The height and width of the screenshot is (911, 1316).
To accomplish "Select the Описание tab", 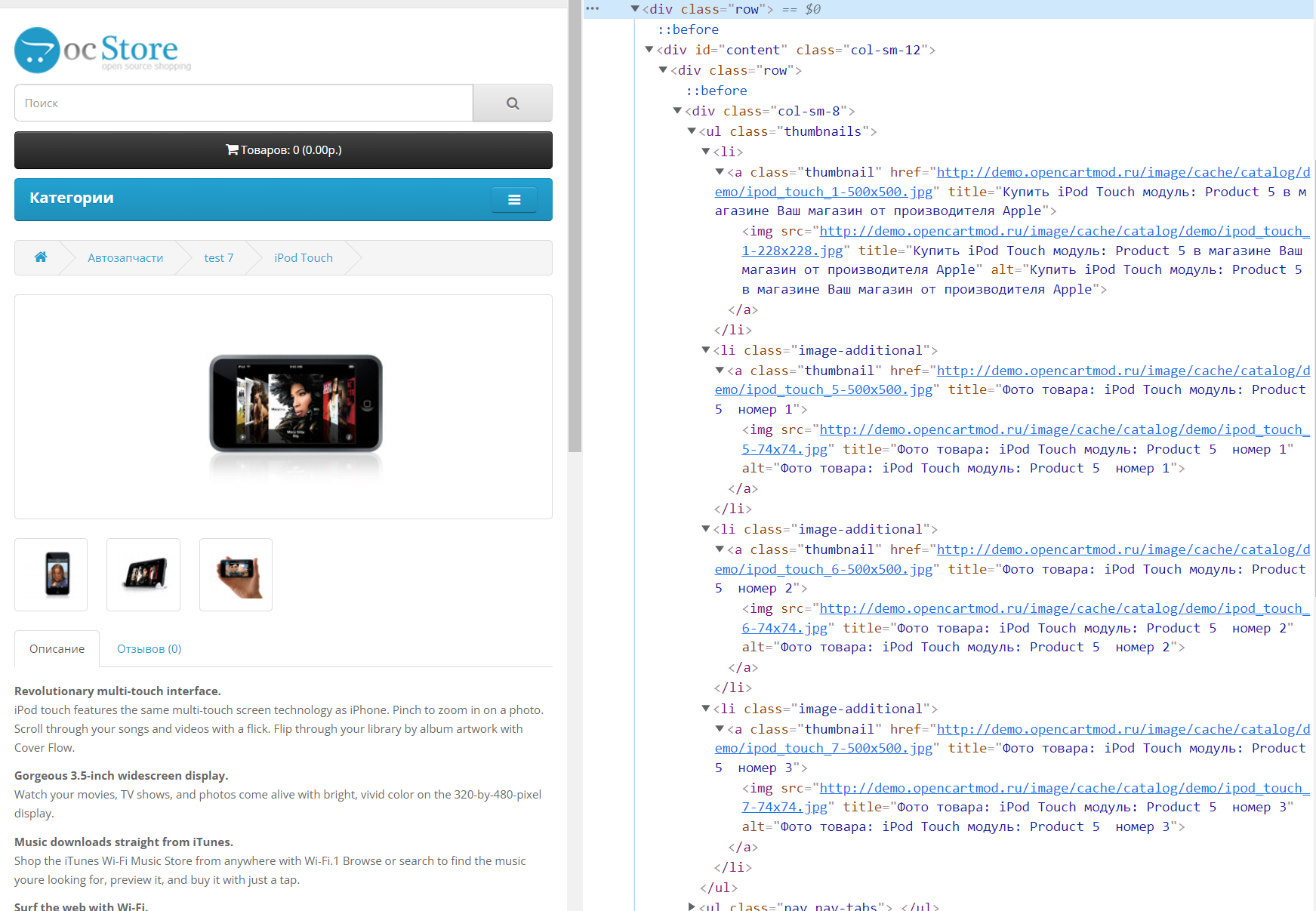I will tap(57, 649).
